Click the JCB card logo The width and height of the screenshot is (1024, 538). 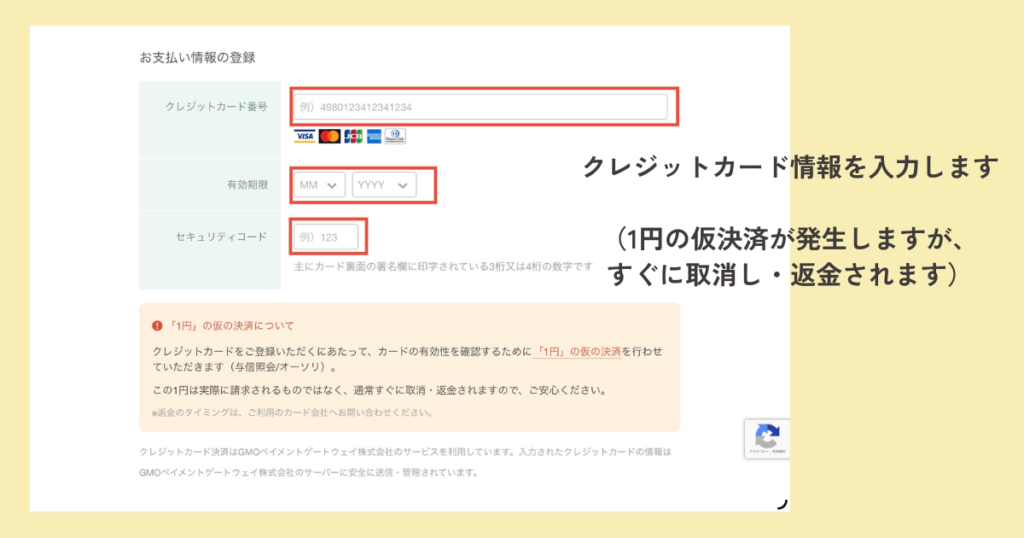pos(352,136)
